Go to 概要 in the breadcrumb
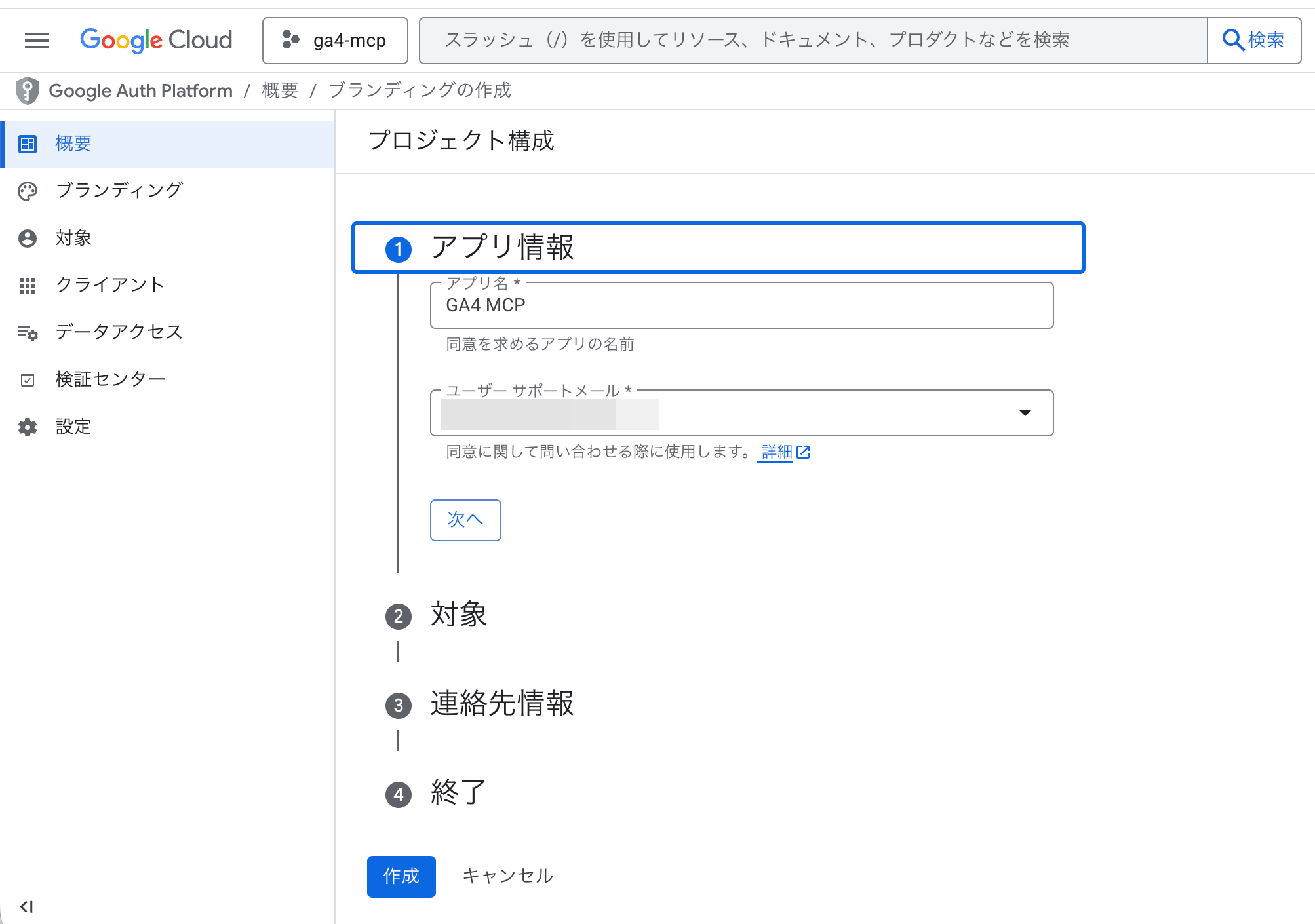1315x924 pixels. [x=279, y=90]
